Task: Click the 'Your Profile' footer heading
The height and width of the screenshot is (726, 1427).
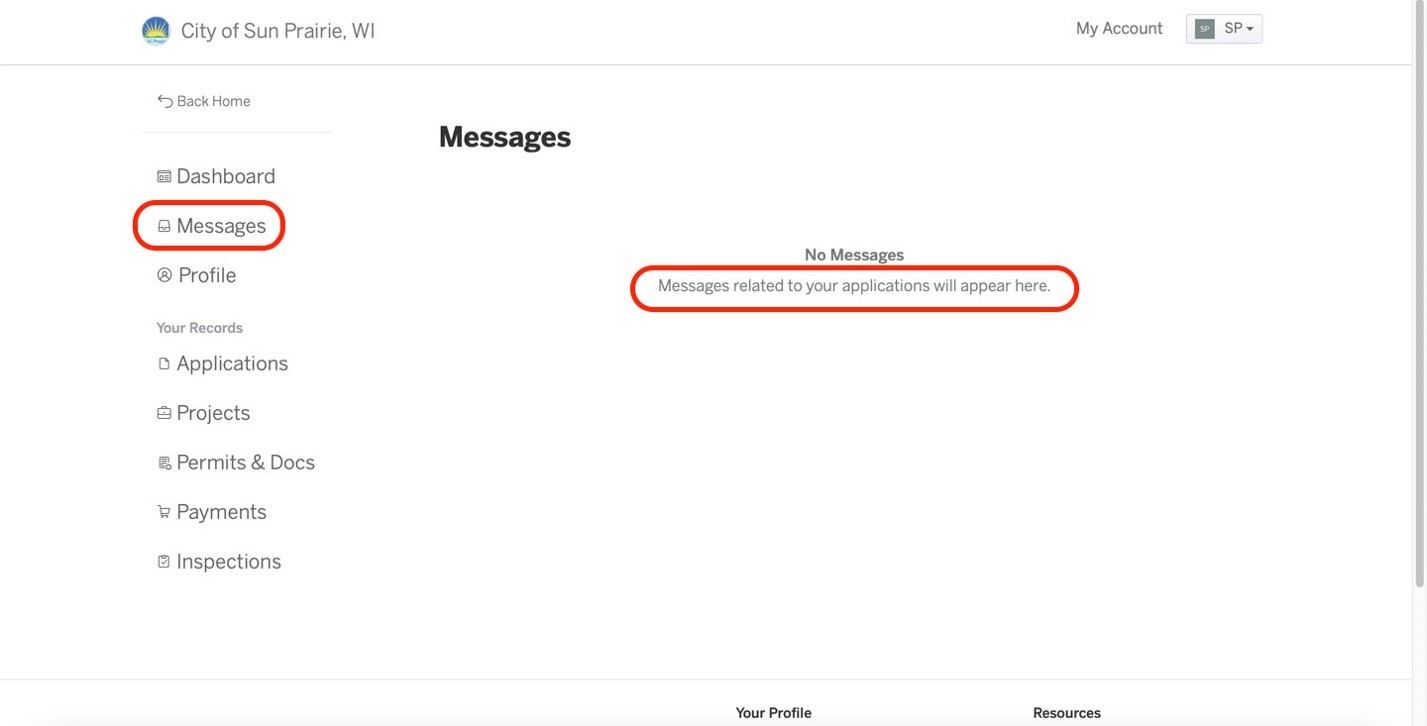Action: pyautogui.click(x=774, y=713)
